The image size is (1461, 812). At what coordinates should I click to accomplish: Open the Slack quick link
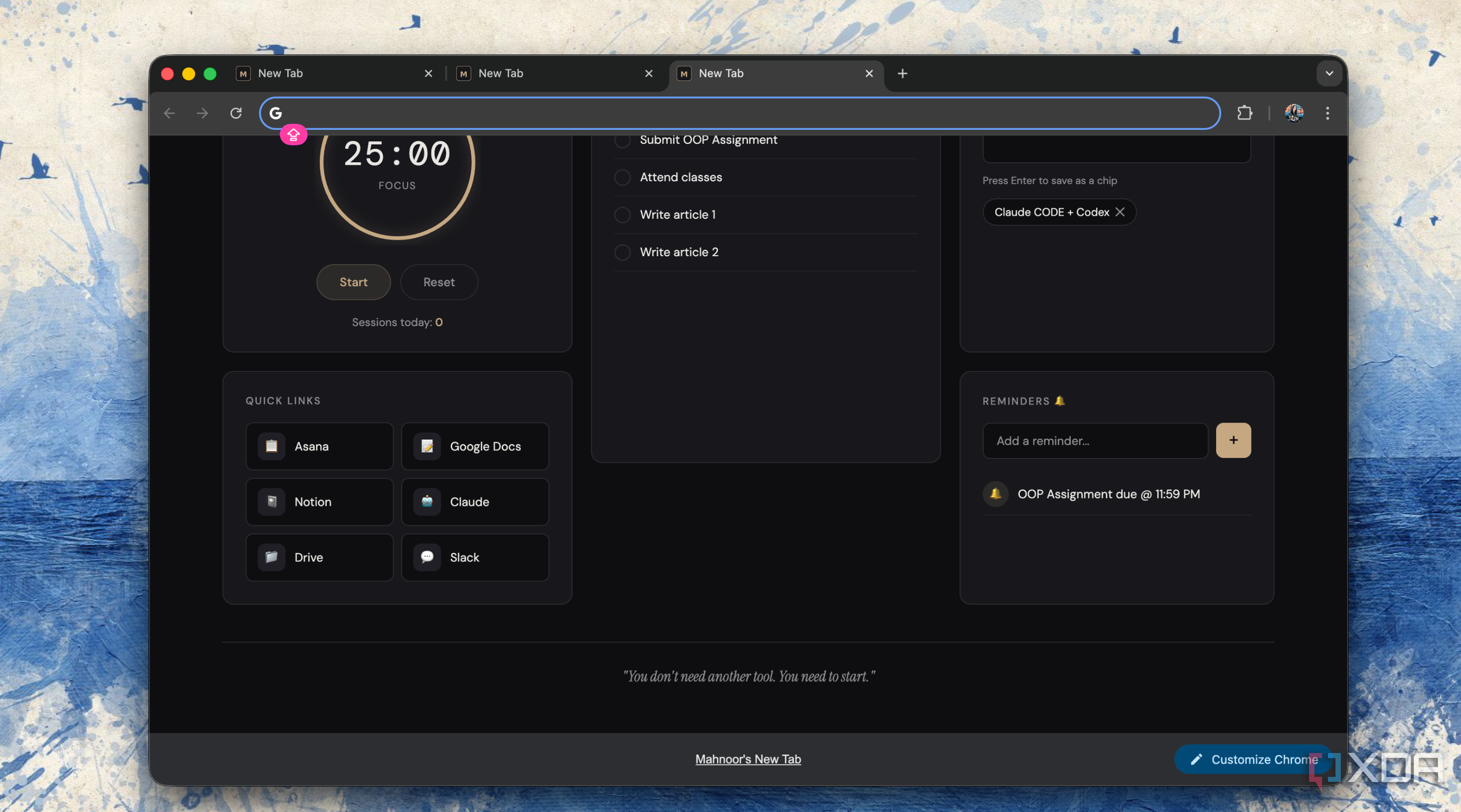(475, 557)
